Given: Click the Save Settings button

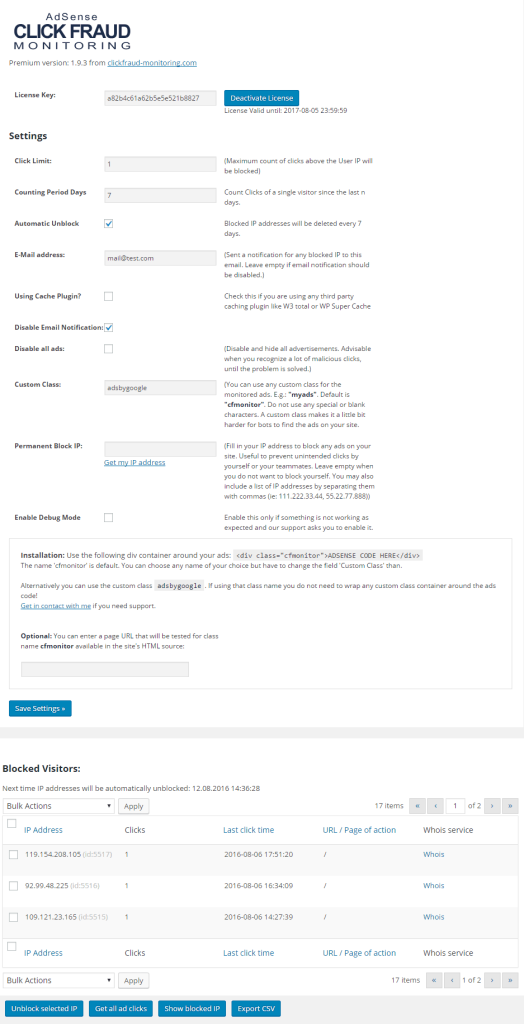Looking at the screenshot, I should click(x=40, y=708).
